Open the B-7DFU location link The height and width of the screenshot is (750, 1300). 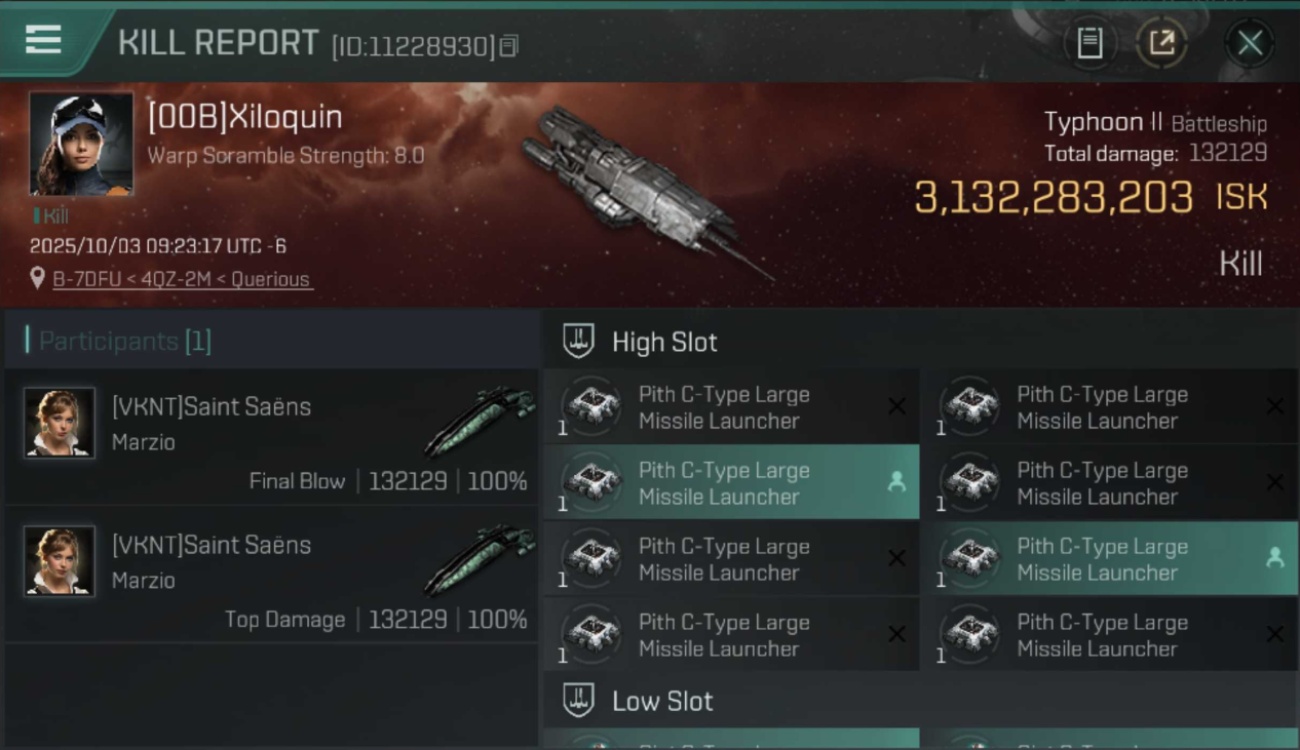[x=182, y=279]
